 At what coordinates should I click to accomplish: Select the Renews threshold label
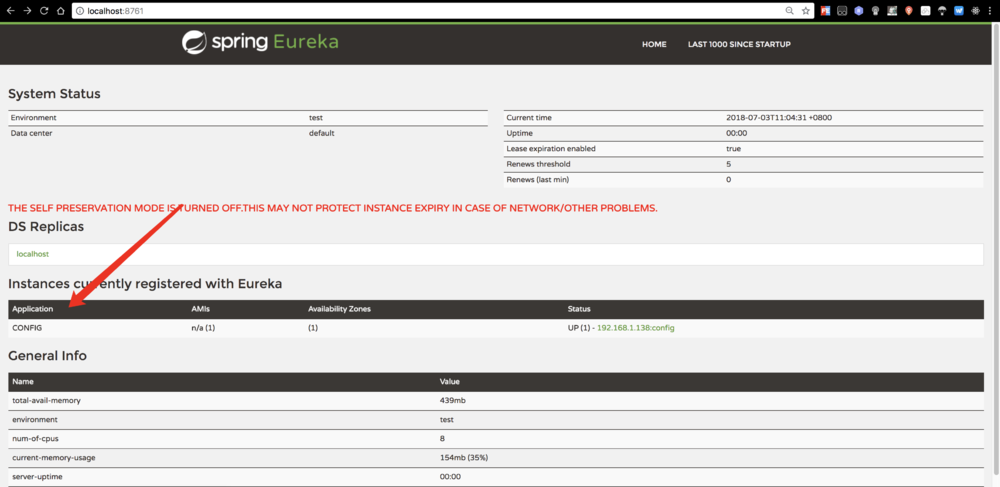(538, 164)
